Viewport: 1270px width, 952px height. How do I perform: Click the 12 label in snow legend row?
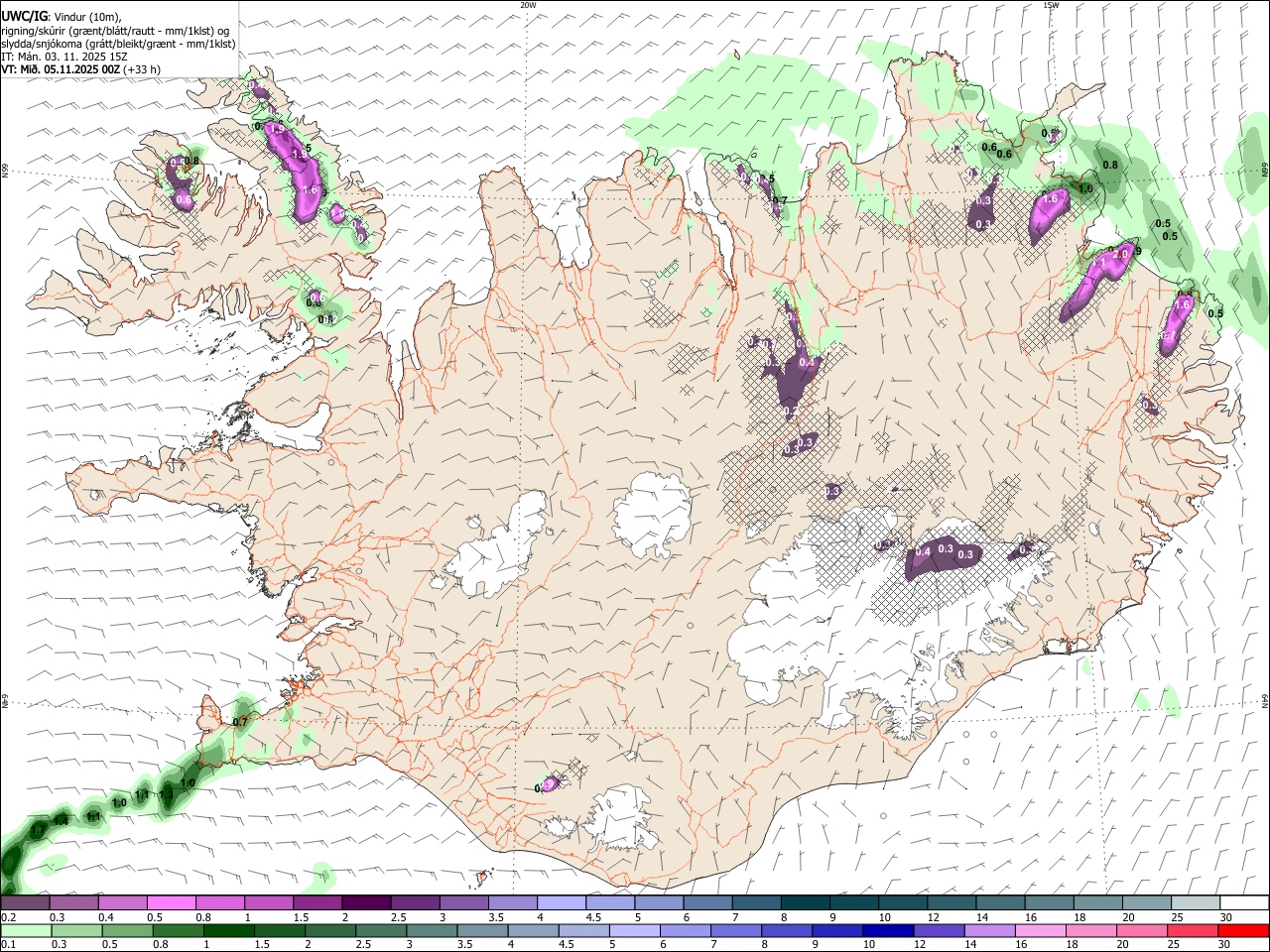click(x=934, y=917)
